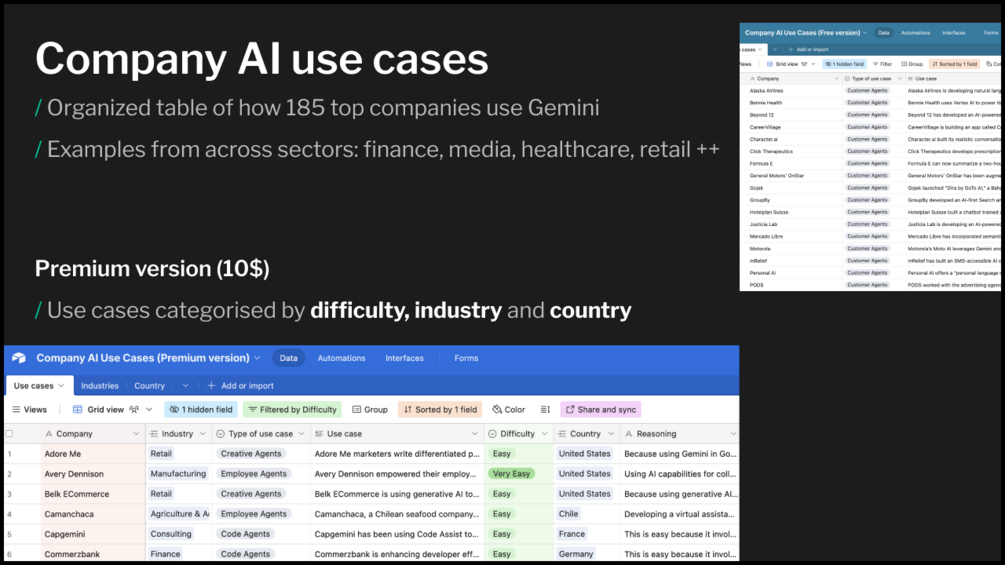Click the Grid view icon in Free version window
Screen dimensions: 1005x565
point(770,64)
